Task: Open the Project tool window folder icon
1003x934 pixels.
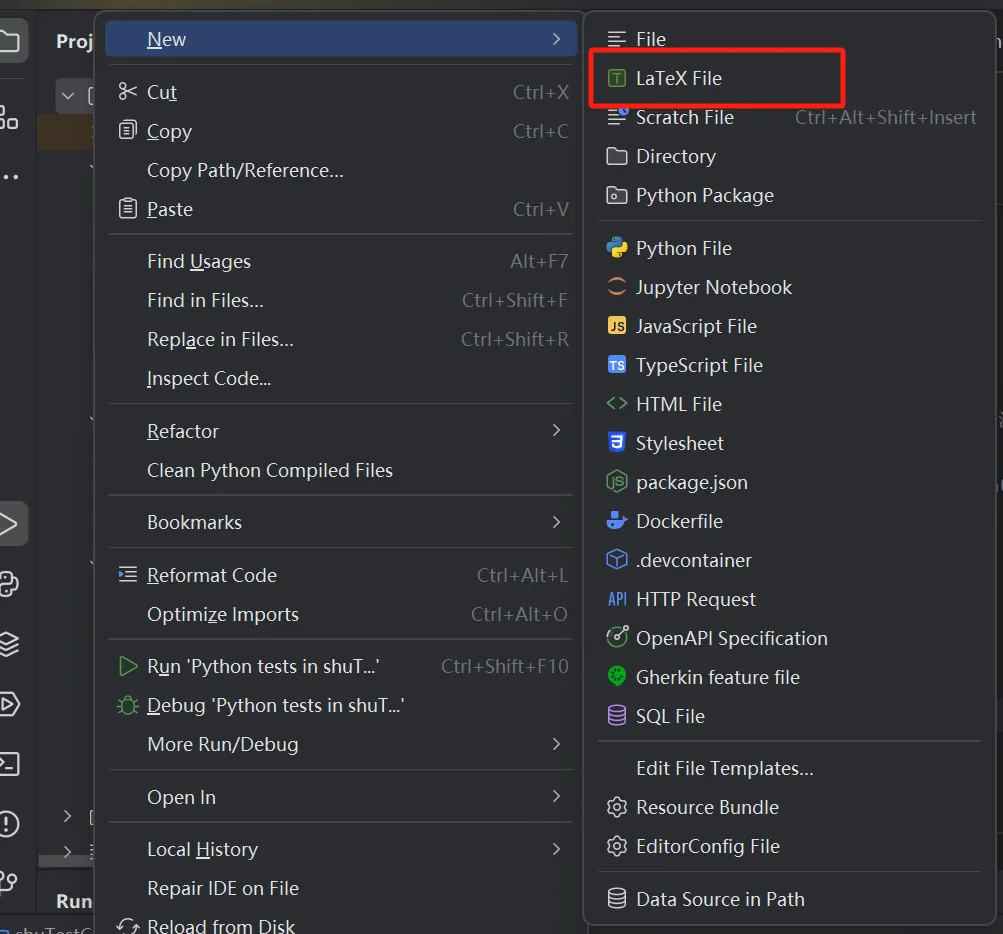Action: [10, 40]
